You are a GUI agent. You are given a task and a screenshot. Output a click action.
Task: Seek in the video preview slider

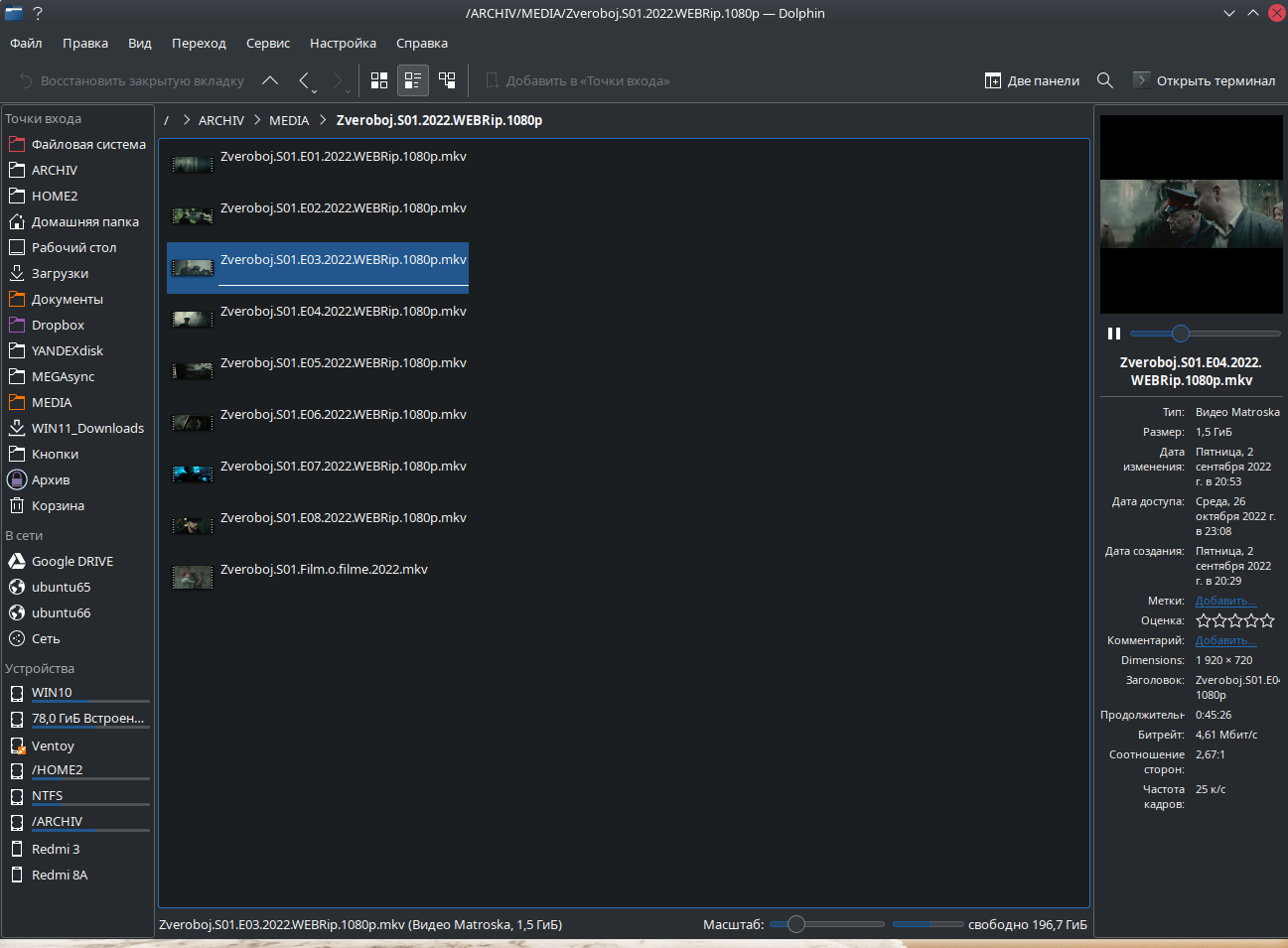coord(1205,334)
